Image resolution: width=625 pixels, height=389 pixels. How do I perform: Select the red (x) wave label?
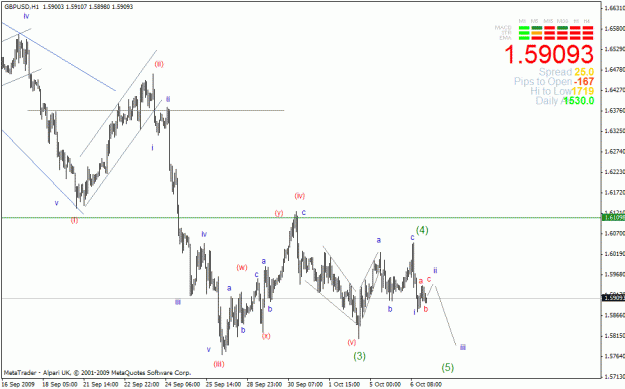[x=266, y=336]
